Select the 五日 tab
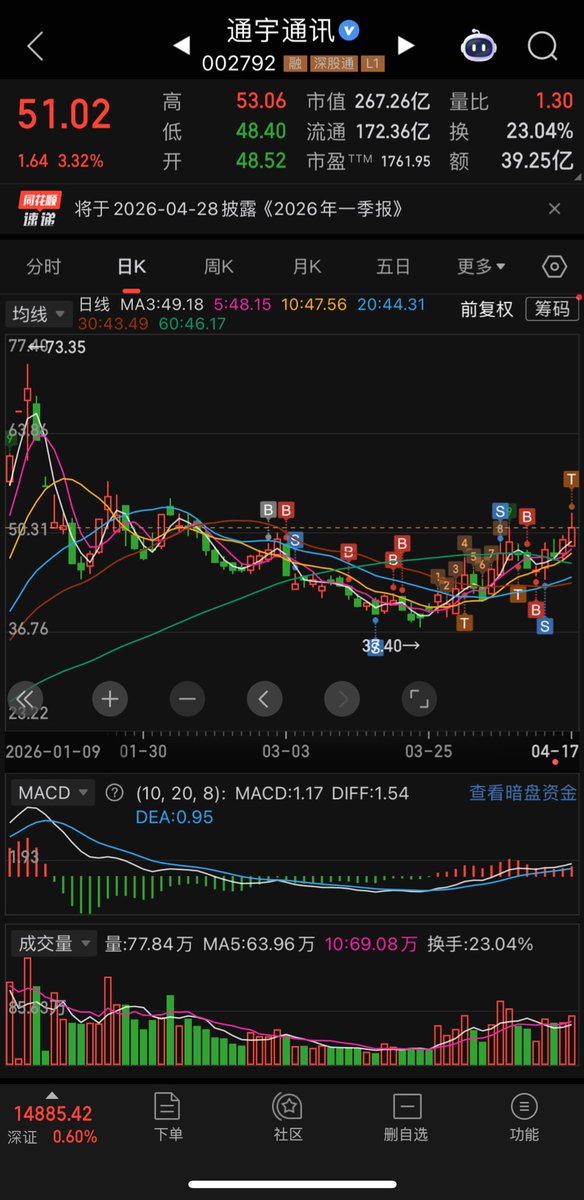This screenshot has height=1200, width=584. click(x=393, y=266)
